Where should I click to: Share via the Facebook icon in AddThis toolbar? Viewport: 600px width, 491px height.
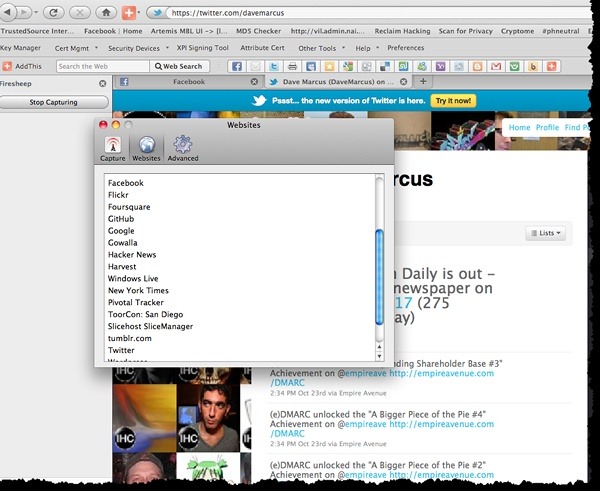[237, 66]
